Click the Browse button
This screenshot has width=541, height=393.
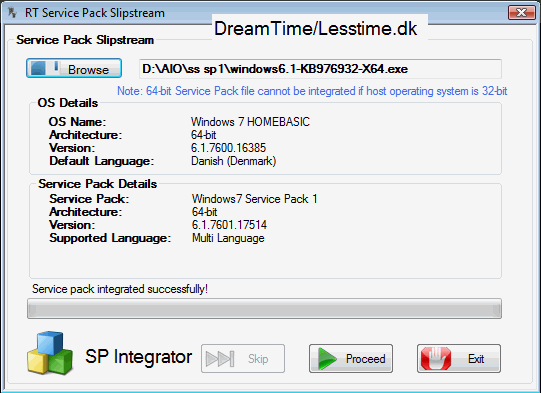tap(74, 68)
